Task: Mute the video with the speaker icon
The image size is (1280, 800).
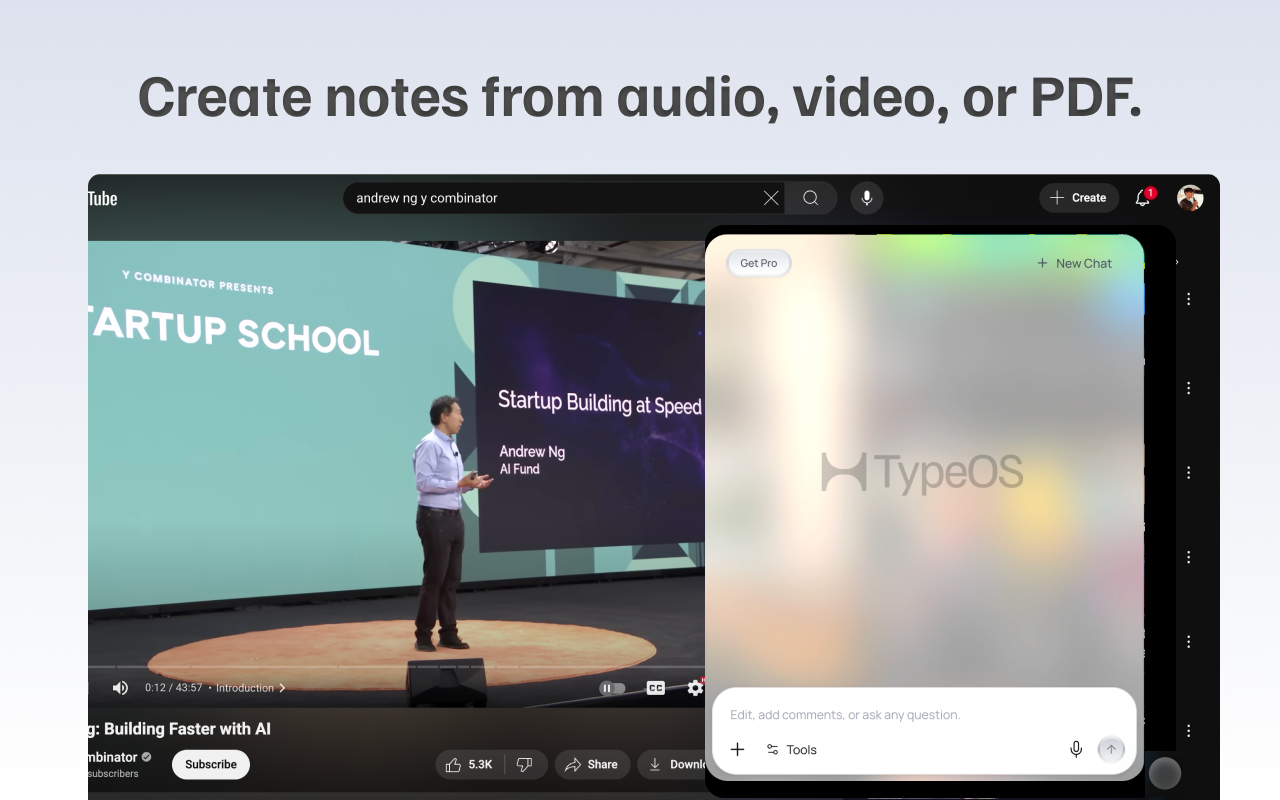Action: coord(120,688)
